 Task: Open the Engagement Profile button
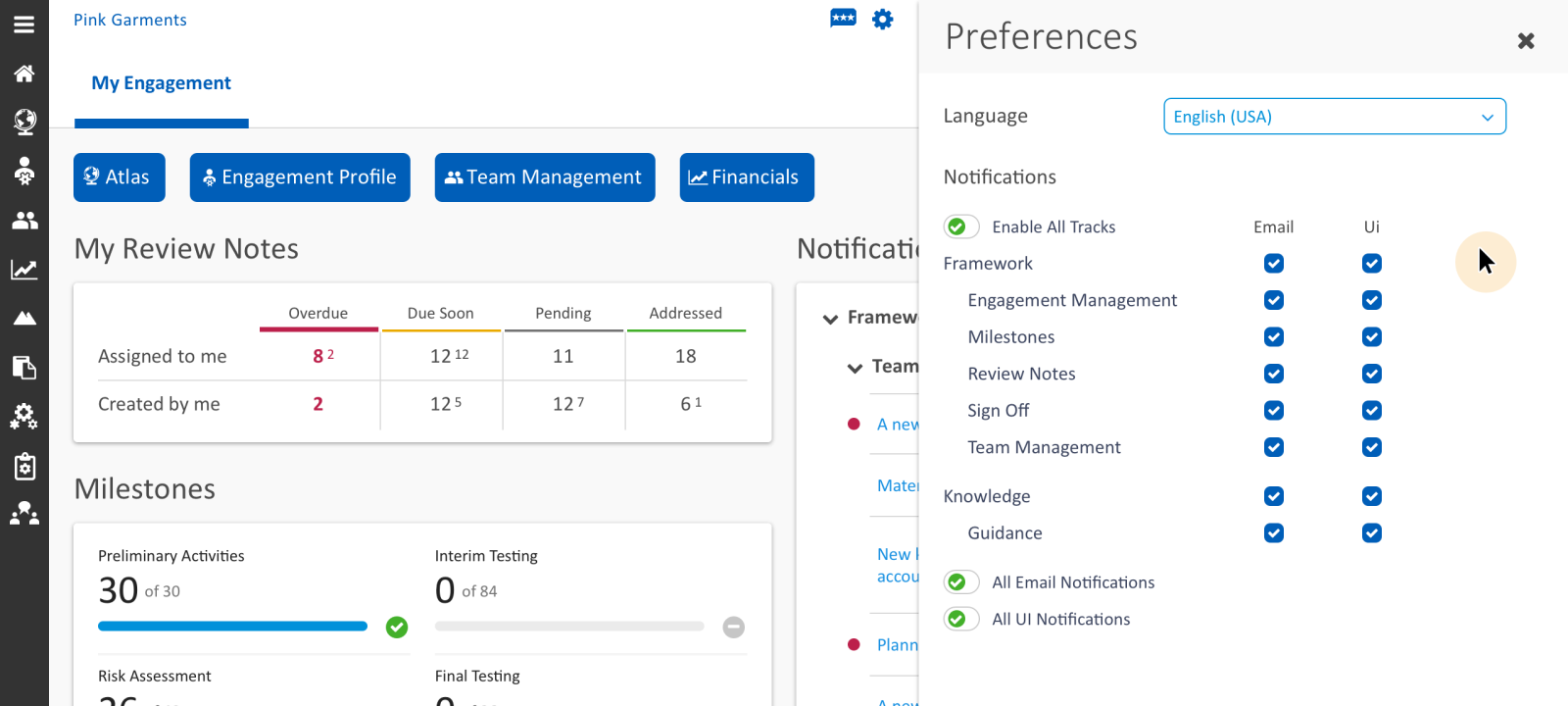click(x=299, y=177)
